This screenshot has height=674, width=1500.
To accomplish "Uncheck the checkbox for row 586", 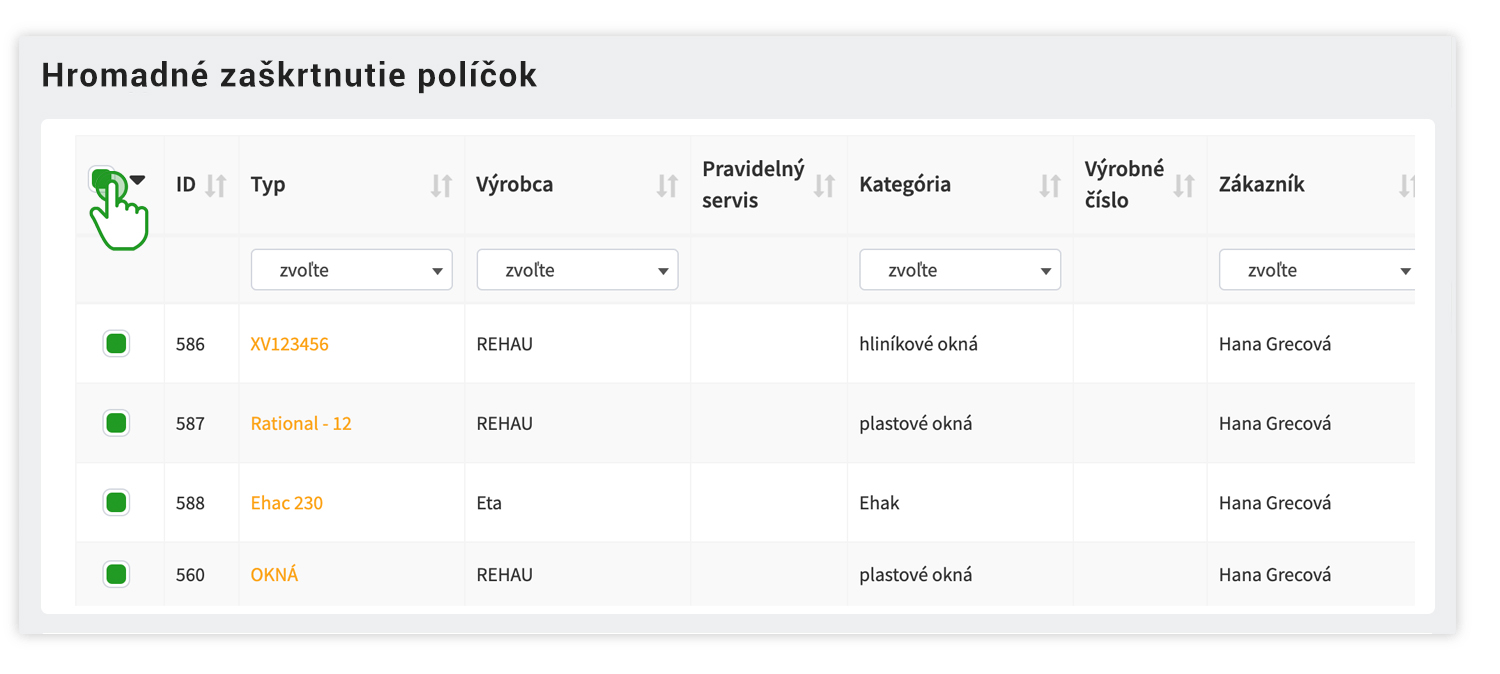I will [x=116, y=344].
